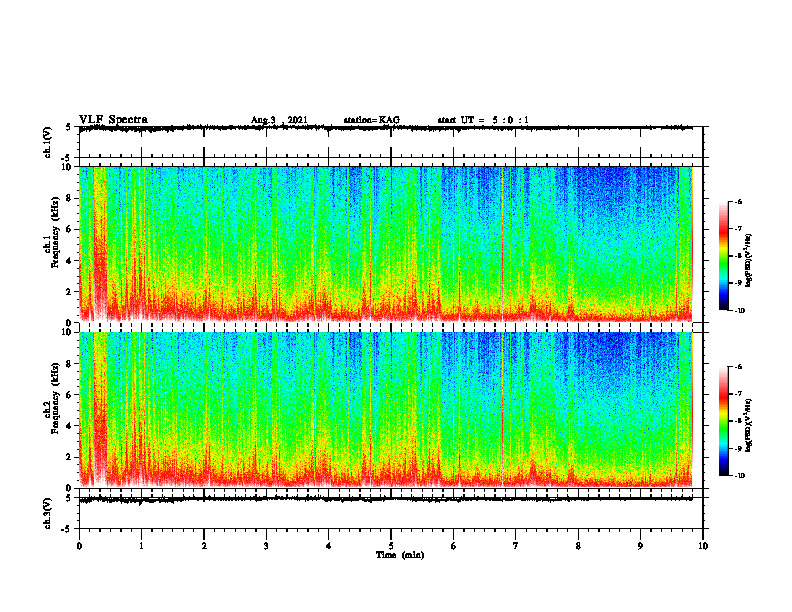Click the ch.1 voltage waveform strip

tap(391, 142)
